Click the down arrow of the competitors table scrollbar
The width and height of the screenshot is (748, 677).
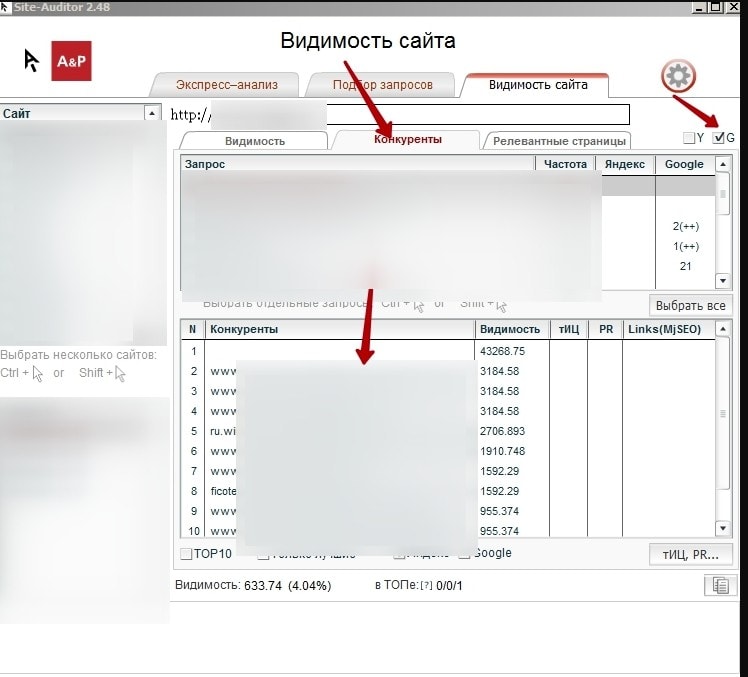click(723, 528)
